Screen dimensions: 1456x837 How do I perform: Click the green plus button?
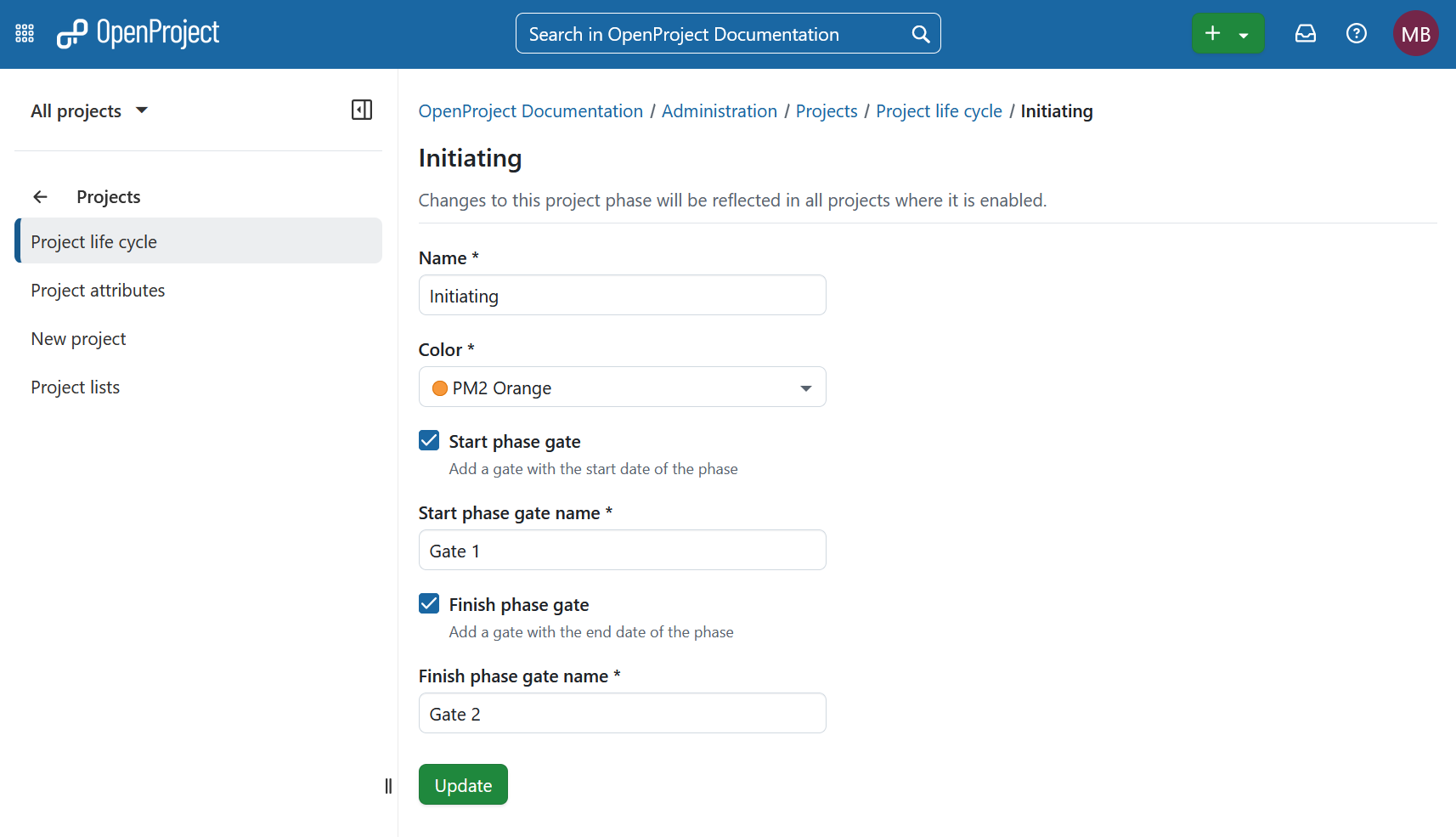point(1212,33)
